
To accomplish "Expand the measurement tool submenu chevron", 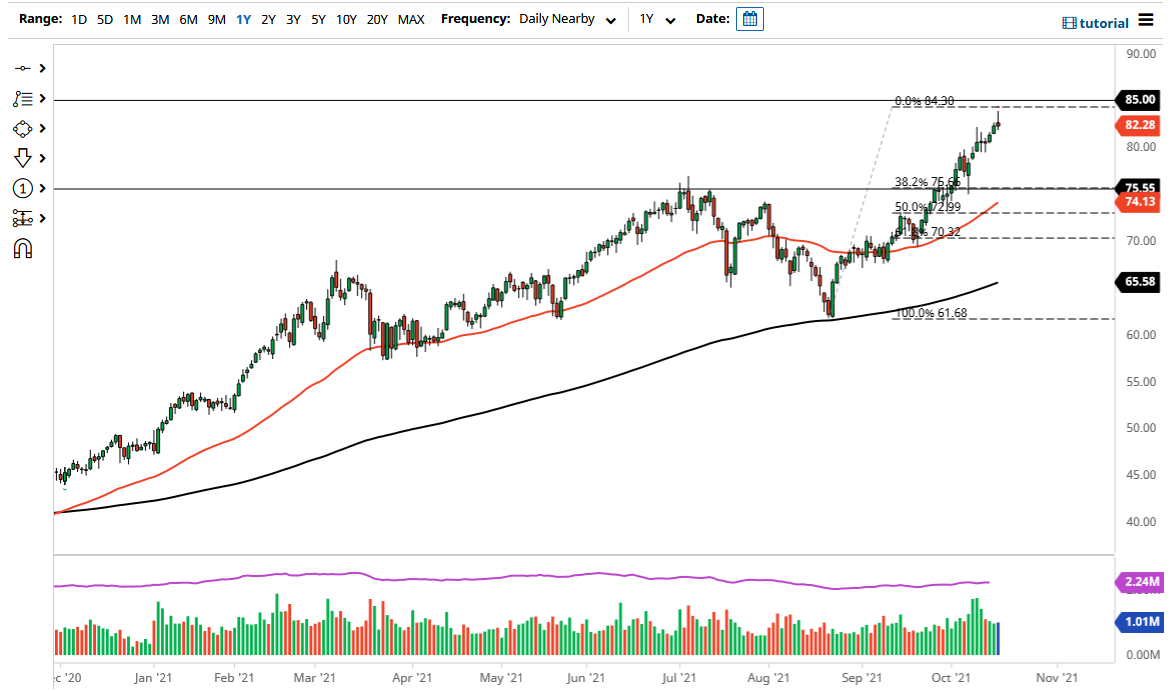I will point(43,218).
